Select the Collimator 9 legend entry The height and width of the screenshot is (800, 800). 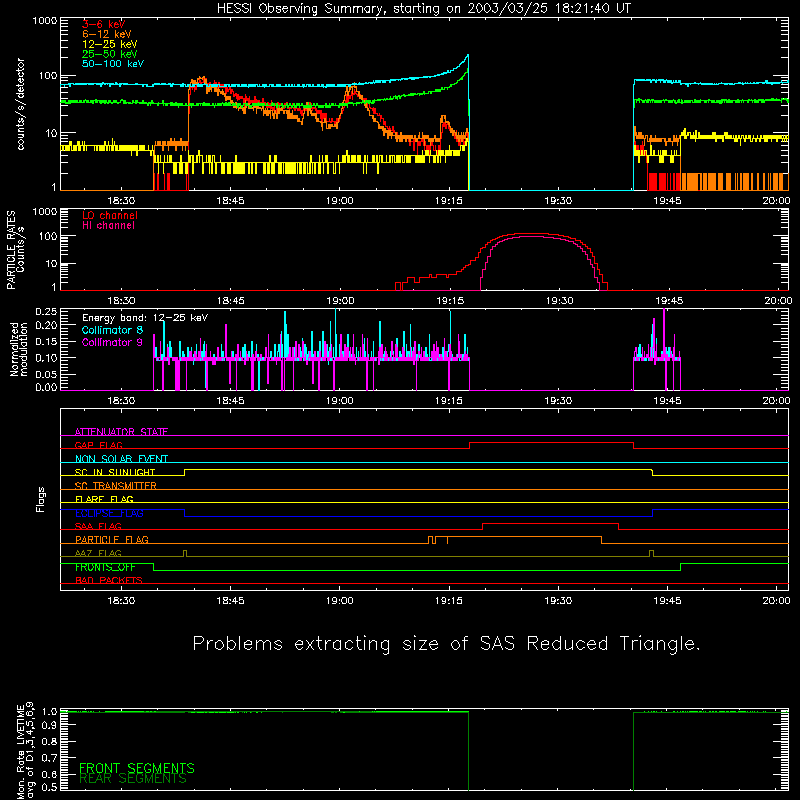(x=112, y=342)
